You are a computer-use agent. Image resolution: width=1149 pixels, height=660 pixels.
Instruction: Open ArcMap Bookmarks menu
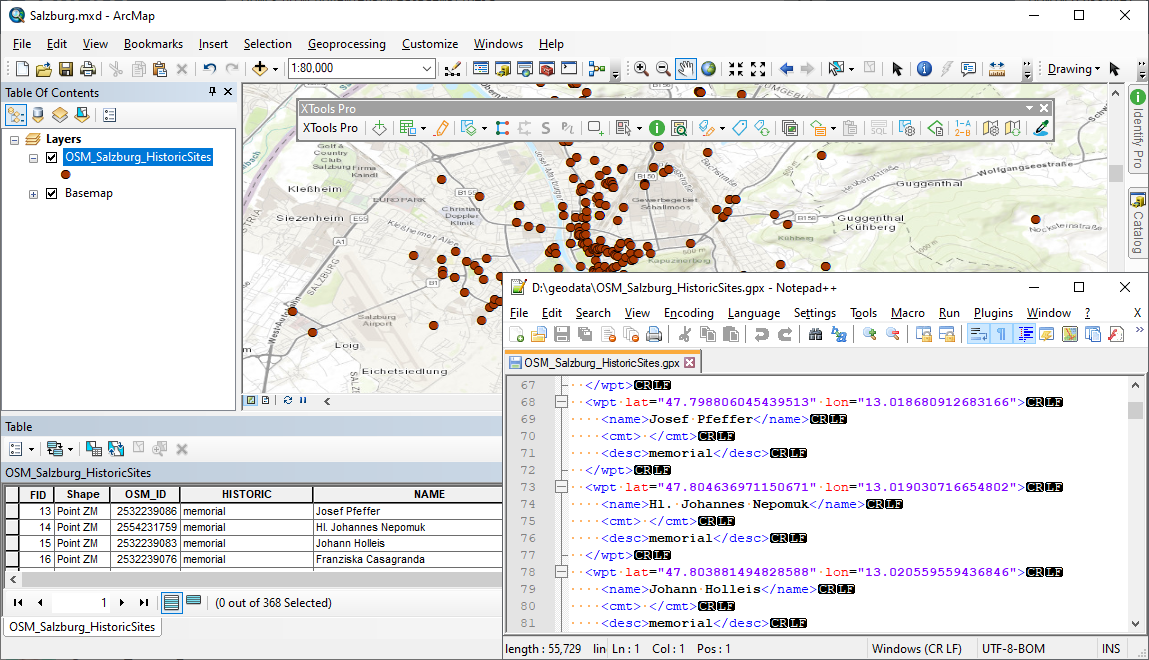pyautogui.click(x=153, y=44)
